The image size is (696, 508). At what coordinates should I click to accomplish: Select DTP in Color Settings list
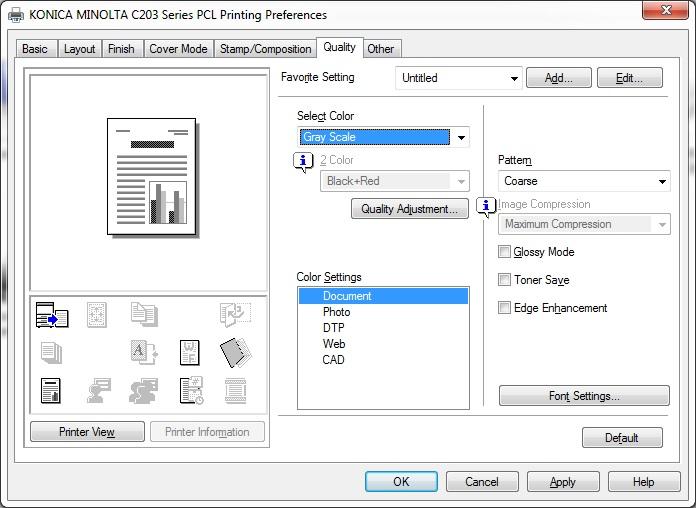pyautogui.click(x=383, y=328)
